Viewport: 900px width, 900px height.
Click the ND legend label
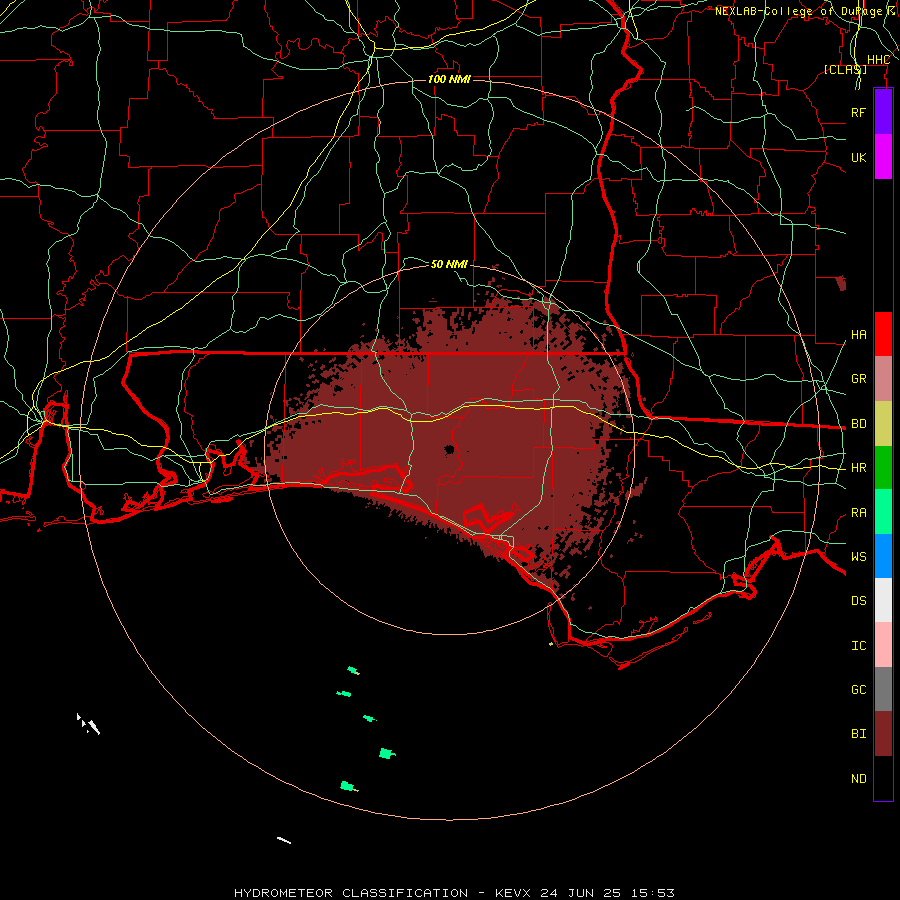point(858,778)
